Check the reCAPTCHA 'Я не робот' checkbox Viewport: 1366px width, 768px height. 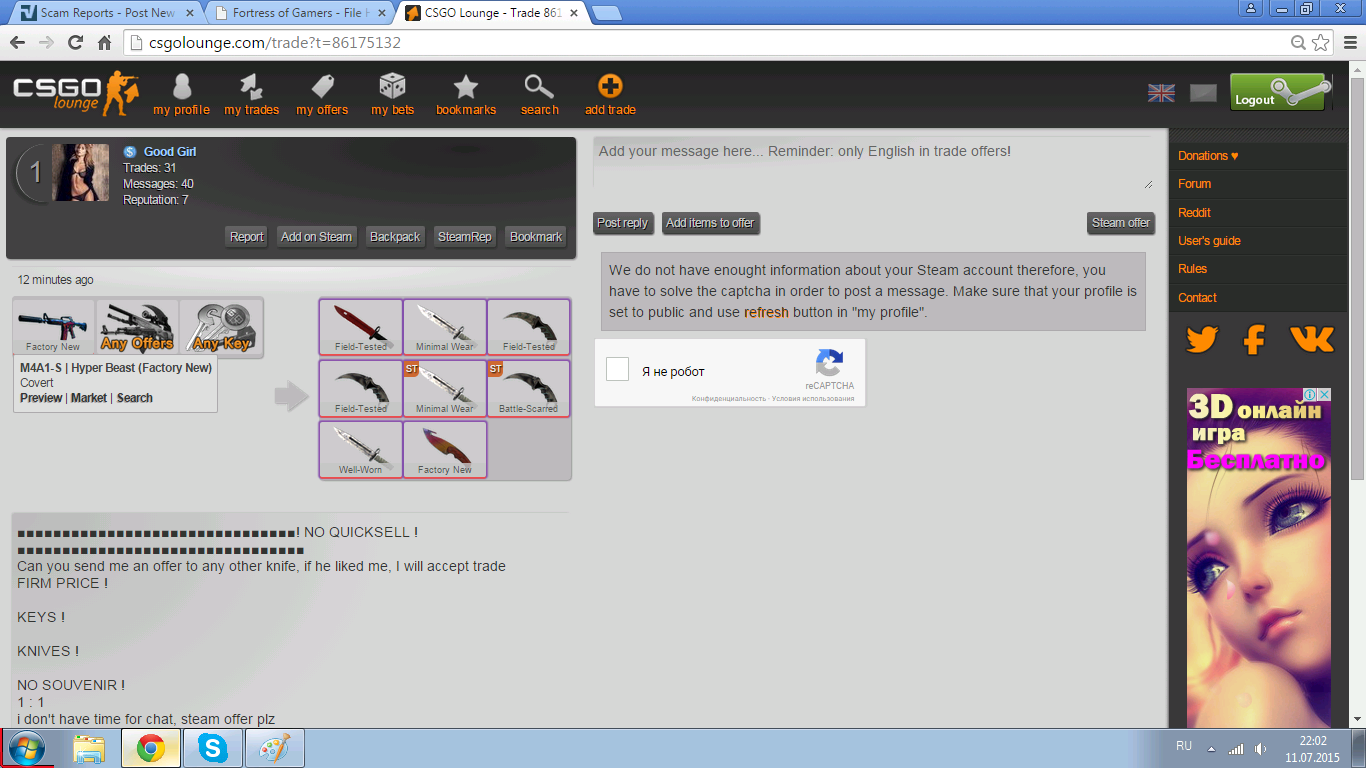tap(618, 370)
